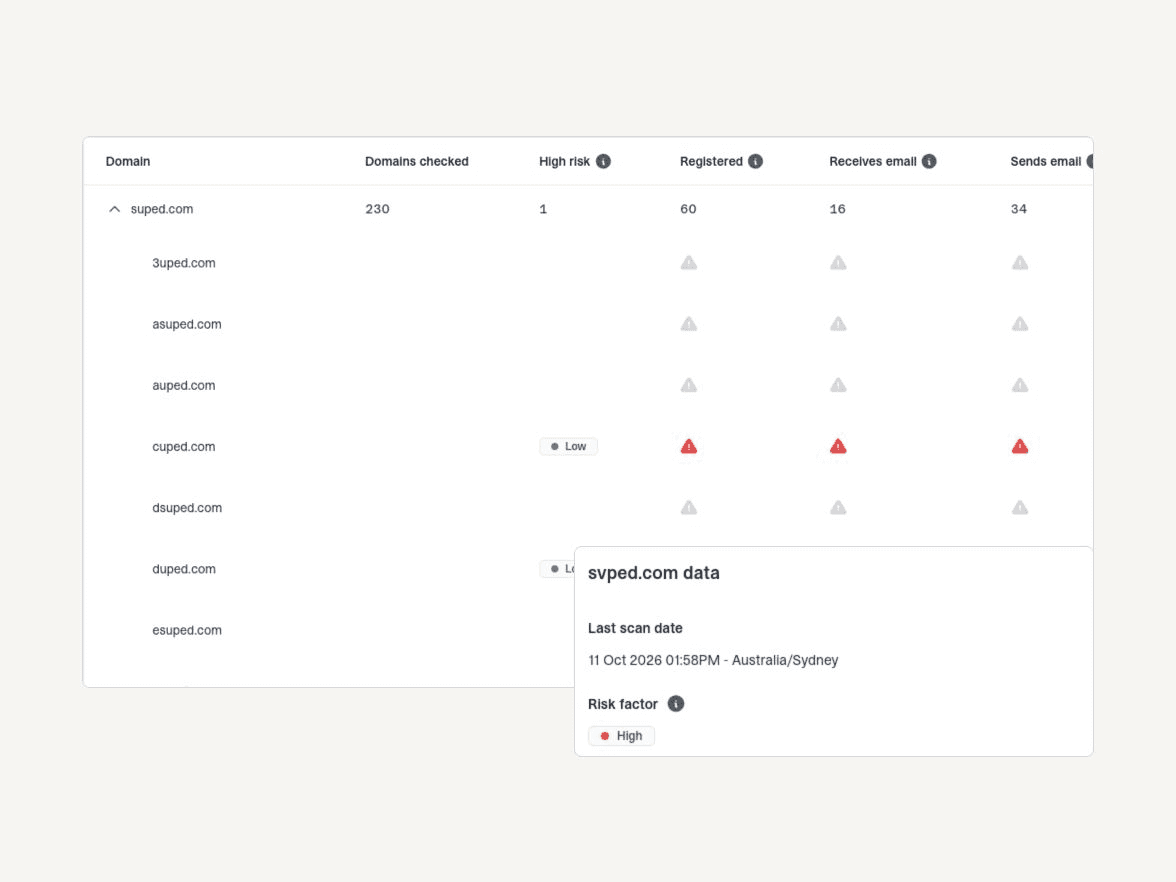Click the Low risk badge for cuped.com
Viewport: 1176px width, 882px height.
click(568, 446)
